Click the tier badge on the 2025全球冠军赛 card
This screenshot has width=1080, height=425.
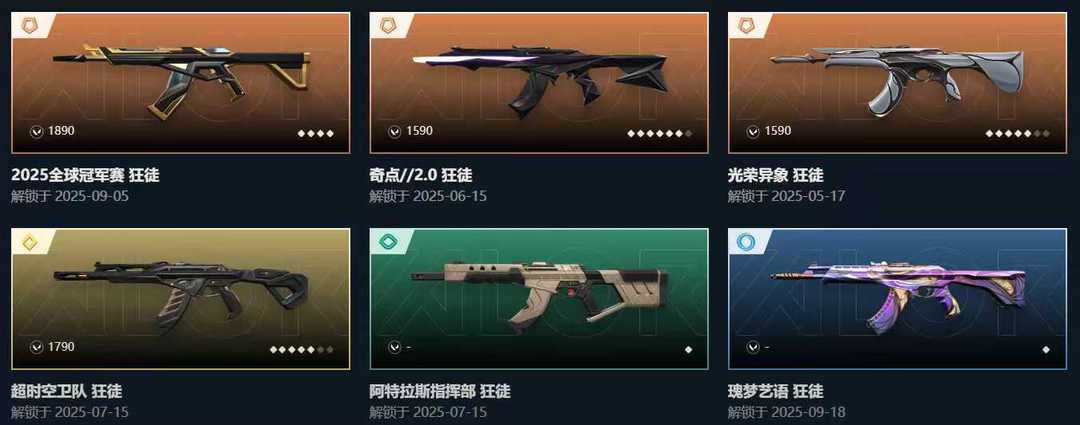[x=28, y=25]
